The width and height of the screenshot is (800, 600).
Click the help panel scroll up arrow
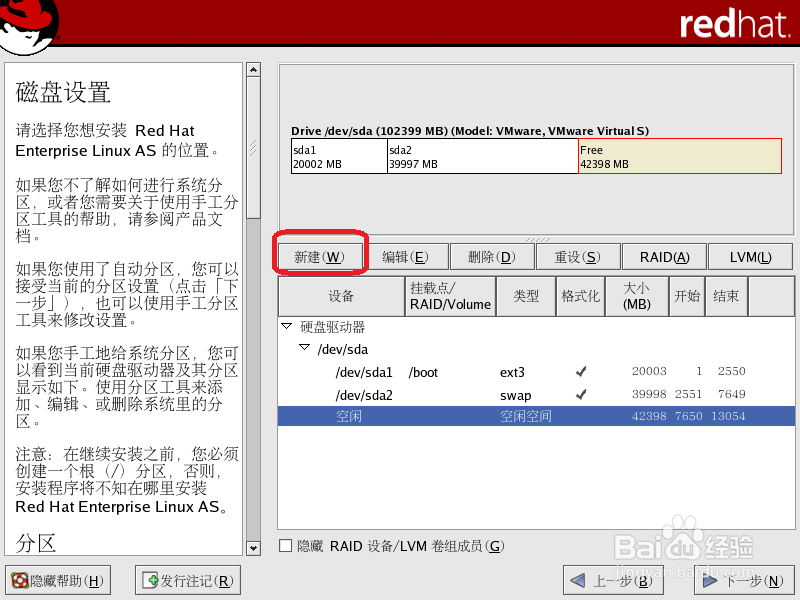[x=254, y=69]
